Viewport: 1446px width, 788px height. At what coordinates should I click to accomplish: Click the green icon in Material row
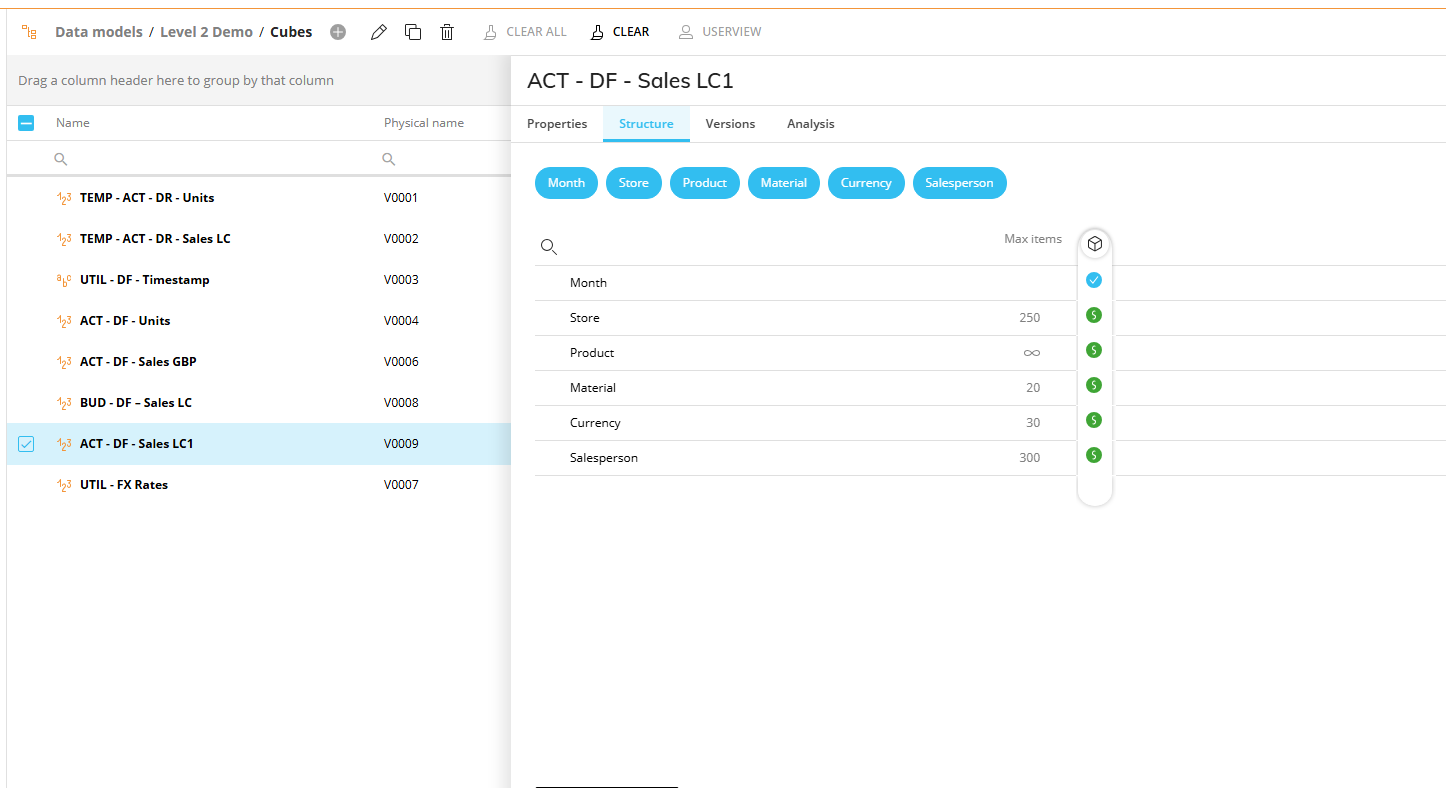[x=1094, y=385]
